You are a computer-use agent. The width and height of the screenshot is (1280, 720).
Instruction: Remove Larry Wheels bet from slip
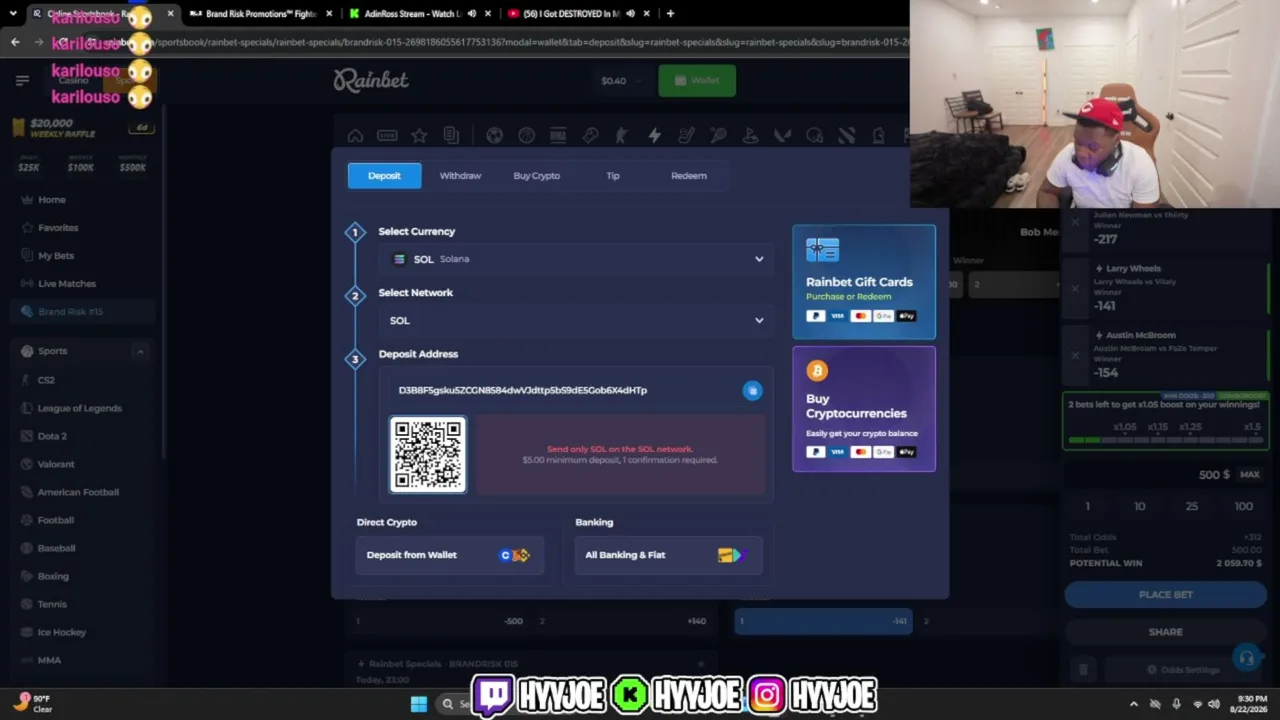point(1075,289)
